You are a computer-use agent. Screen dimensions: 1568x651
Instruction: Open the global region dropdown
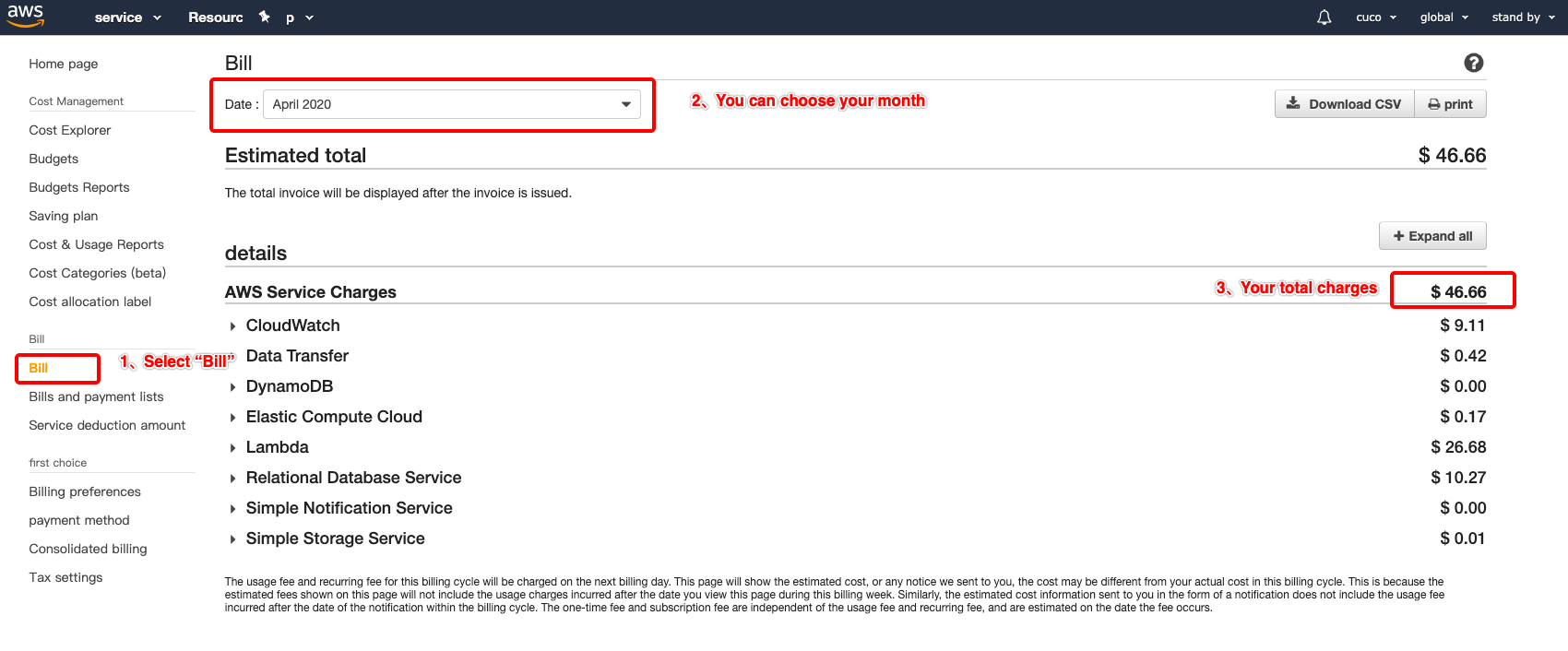click(x=1443, y=18)
